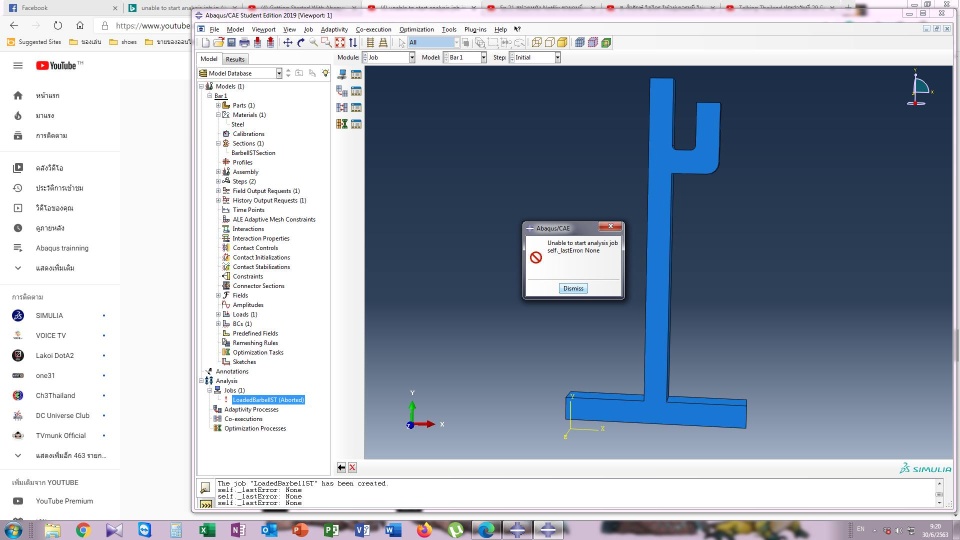Collapse the Sections (1) tree node
This screenshot has width=960, height=540.
click(x=218, y=143)
